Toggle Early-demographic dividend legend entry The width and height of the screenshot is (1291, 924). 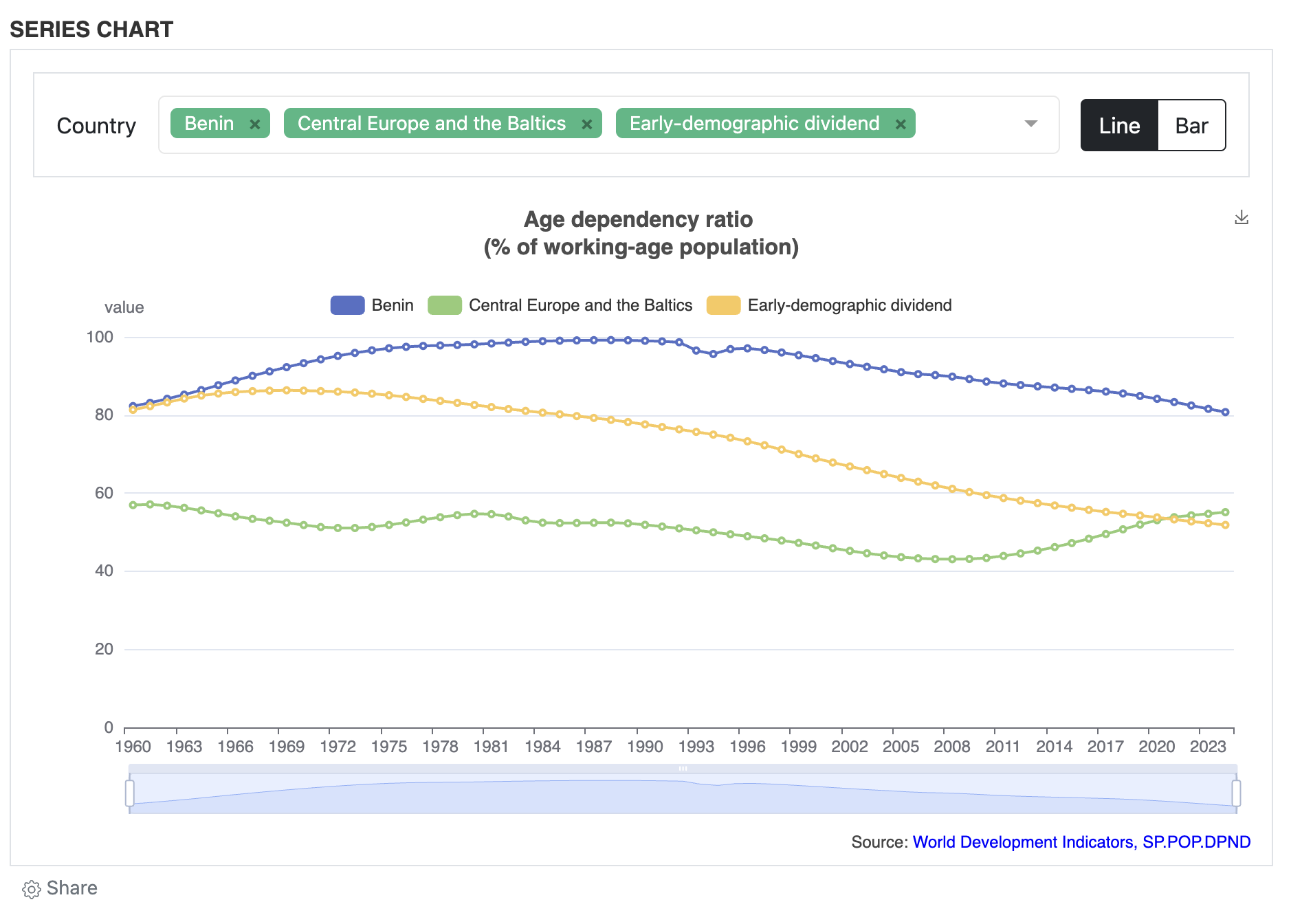click(849, 305)
